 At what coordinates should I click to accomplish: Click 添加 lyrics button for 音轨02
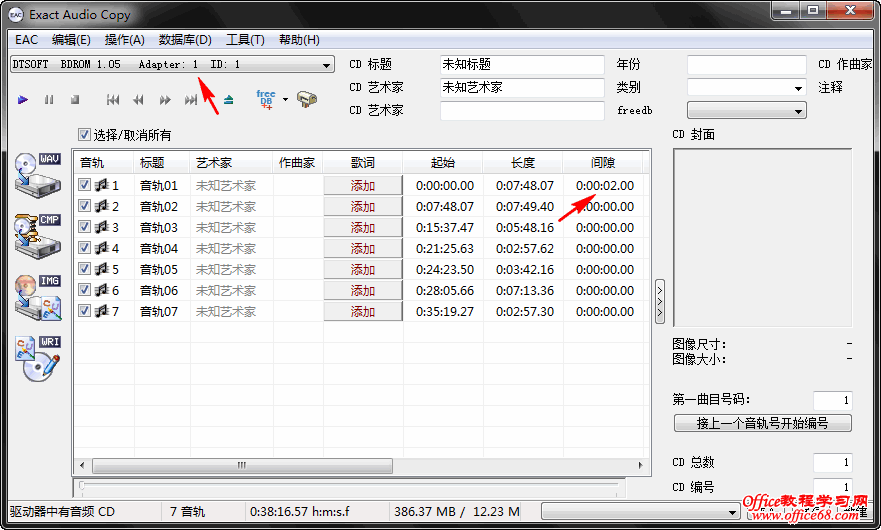[363, 206]
